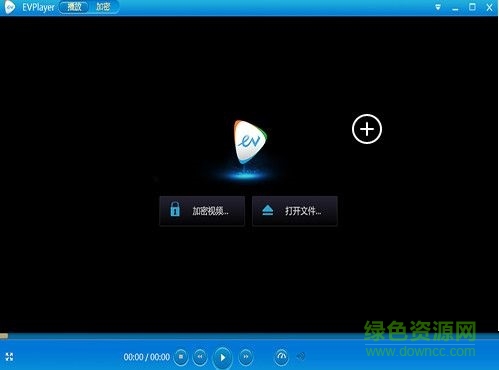The image size is (499, 370).
Task: Click the rewind button
Action: click(200, 357)
